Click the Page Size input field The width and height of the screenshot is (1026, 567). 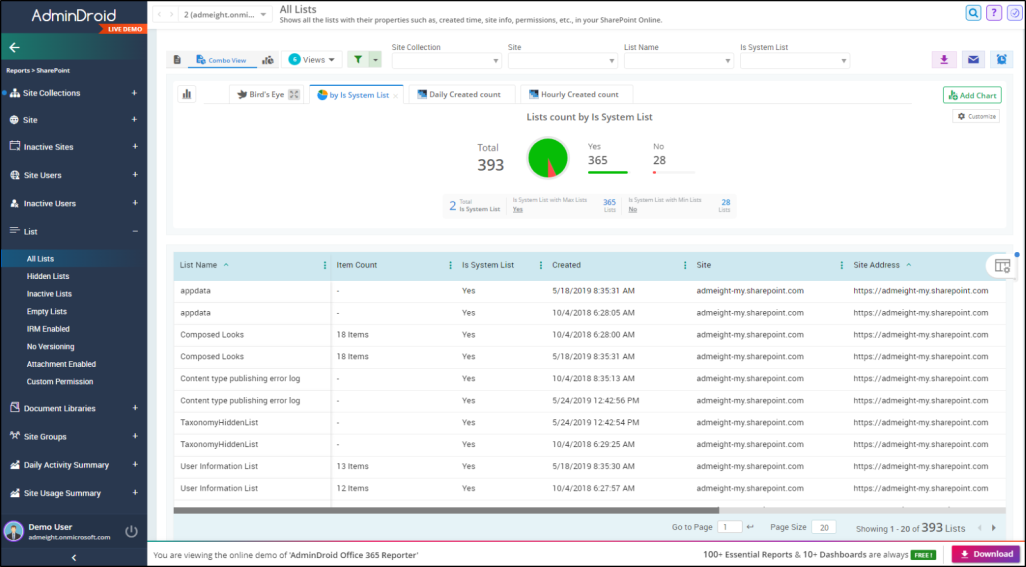[x=824, y=527]
